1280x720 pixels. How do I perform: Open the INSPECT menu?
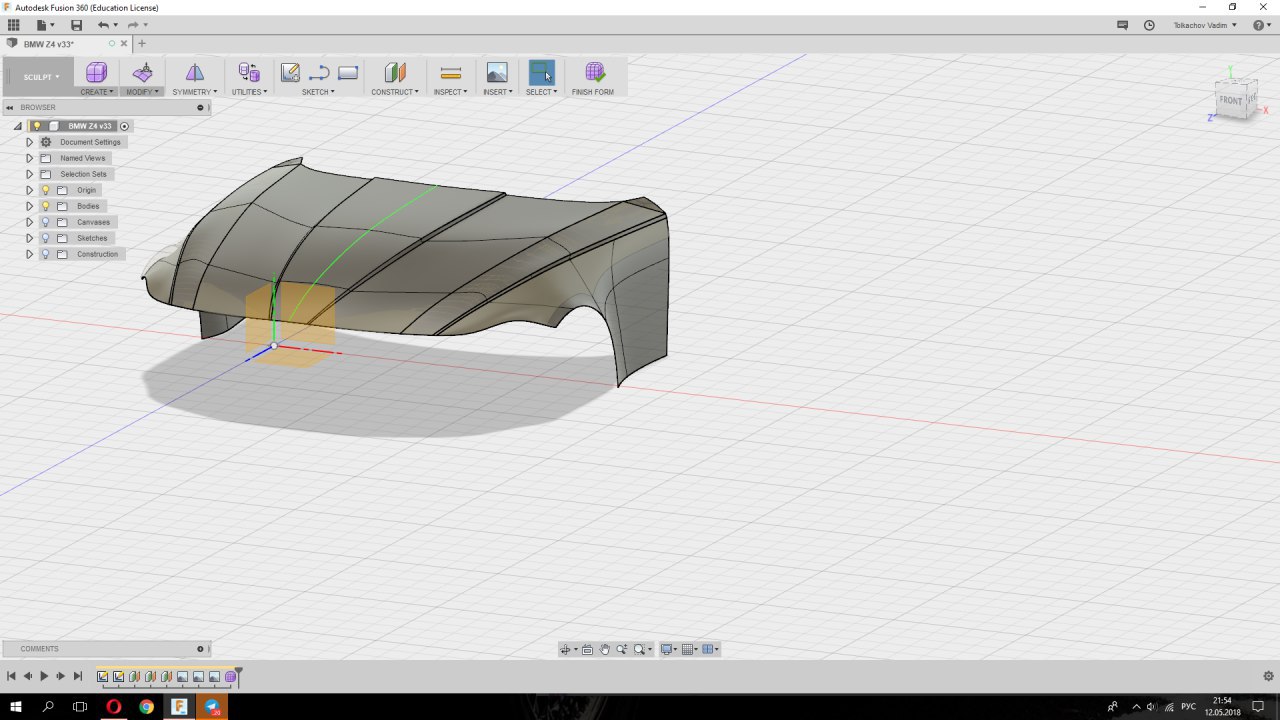pyautogui.click(x=450, y=92)
